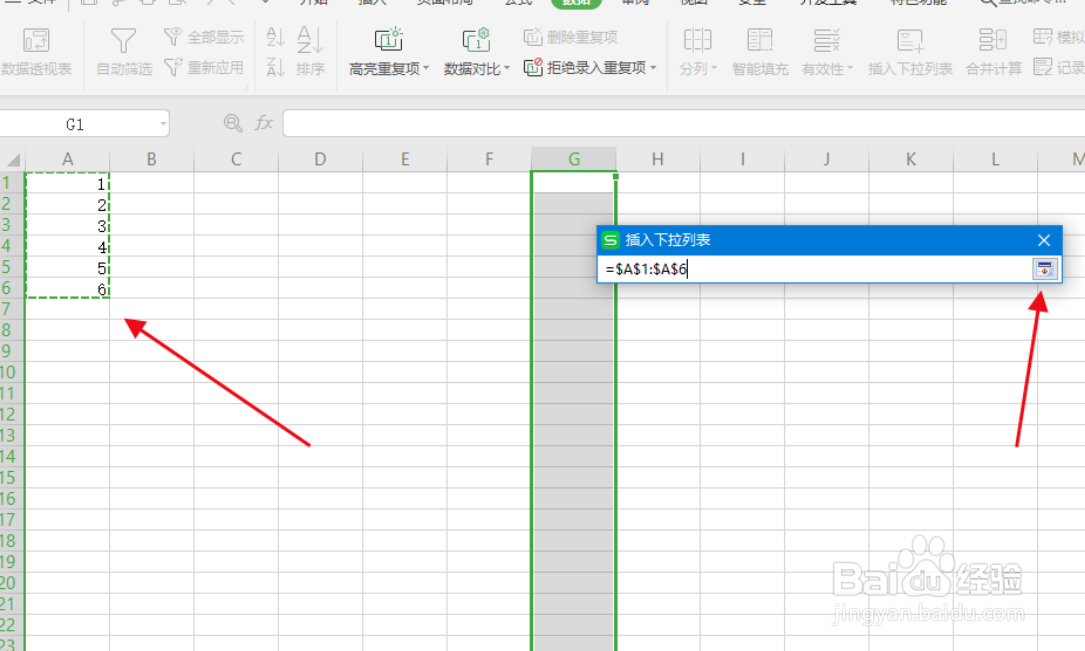1085x651 pixels.
Task: Open the Name Box dropdown arrow
Action: (163, 124)
